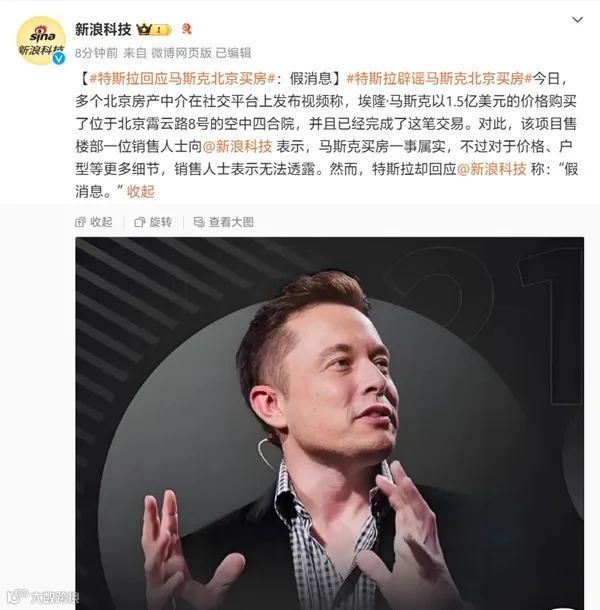Viewport: 600px width, 610px height.
Task: Click the collapse image icon above photo
Action: point(80,222)
